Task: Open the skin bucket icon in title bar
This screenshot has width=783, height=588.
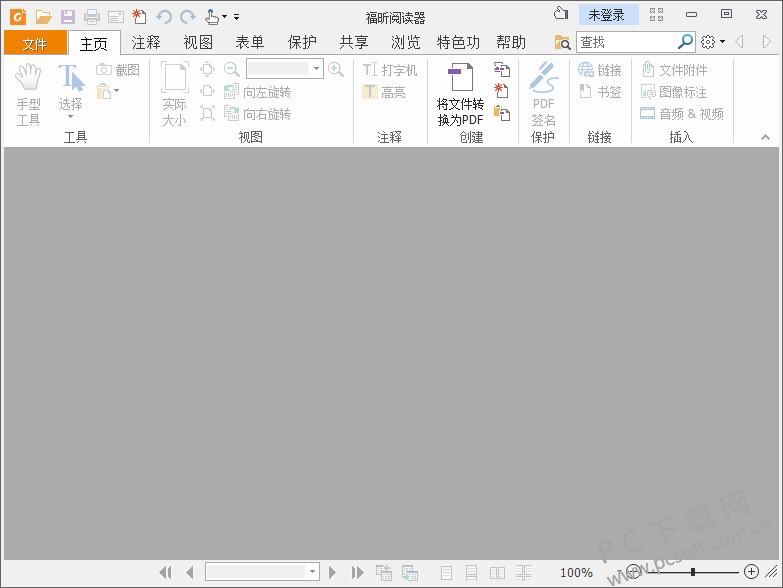Action: (561, 13)
